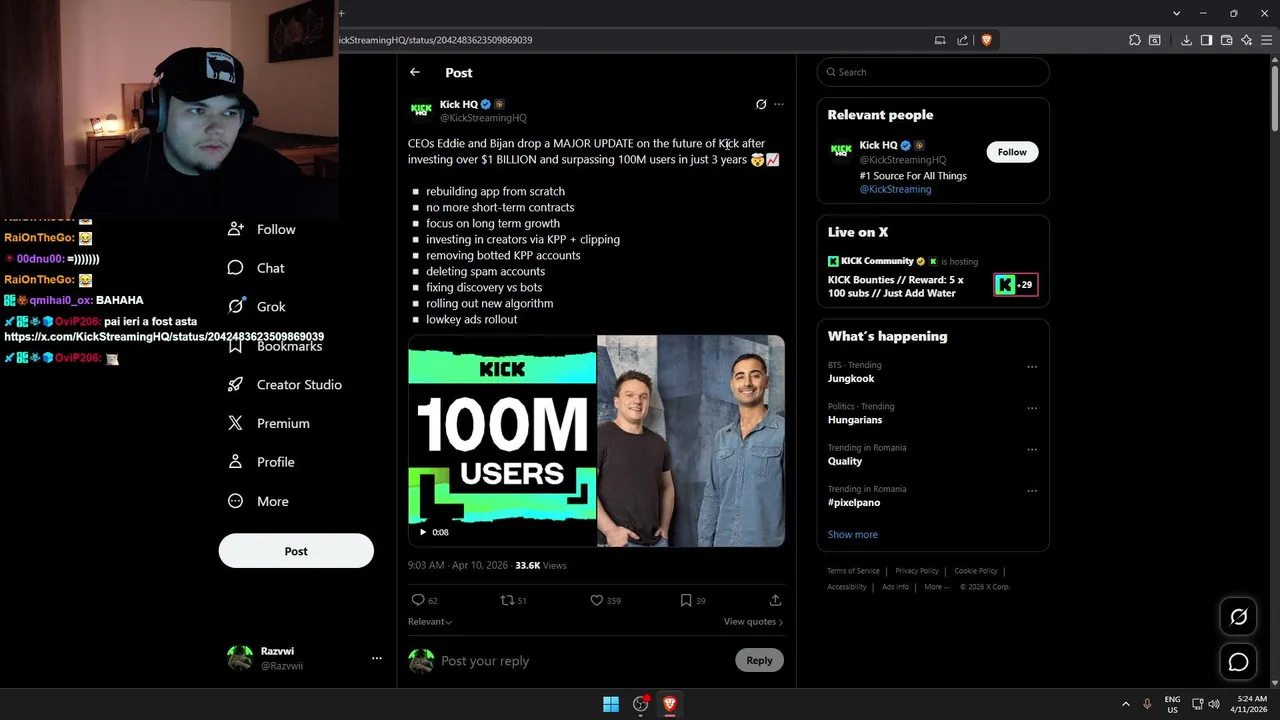
Task: Open floating Grok button
Action: [x=1238, y=617]
